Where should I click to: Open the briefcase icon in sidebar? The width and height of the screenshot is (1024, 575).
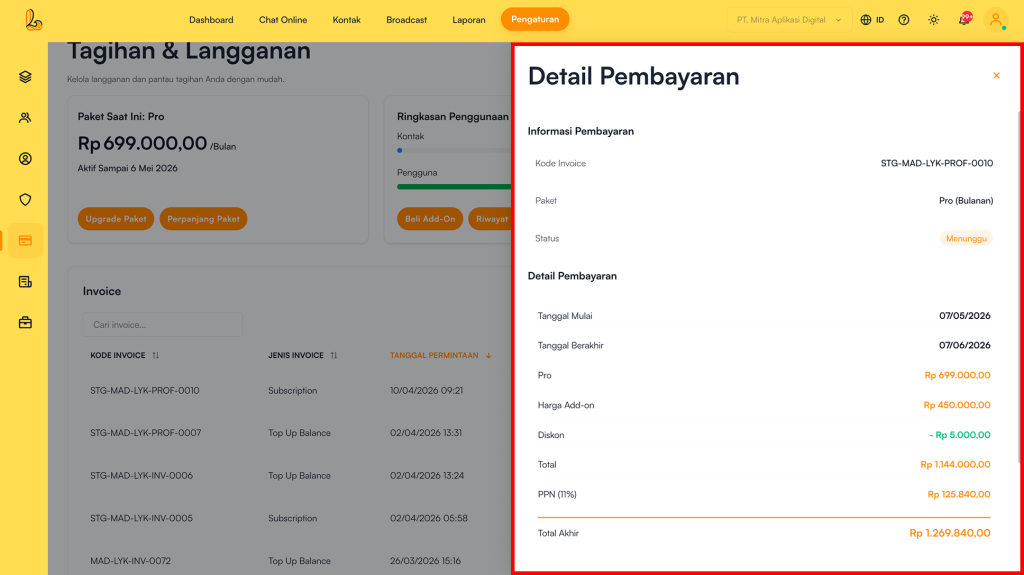(25, 323)
